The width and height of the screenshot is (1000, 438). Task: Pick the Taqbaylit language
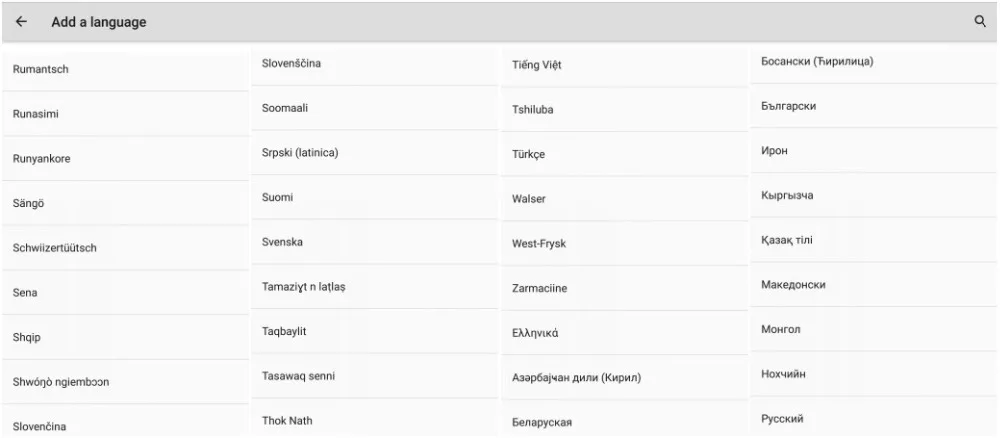(x=374, y=331)
